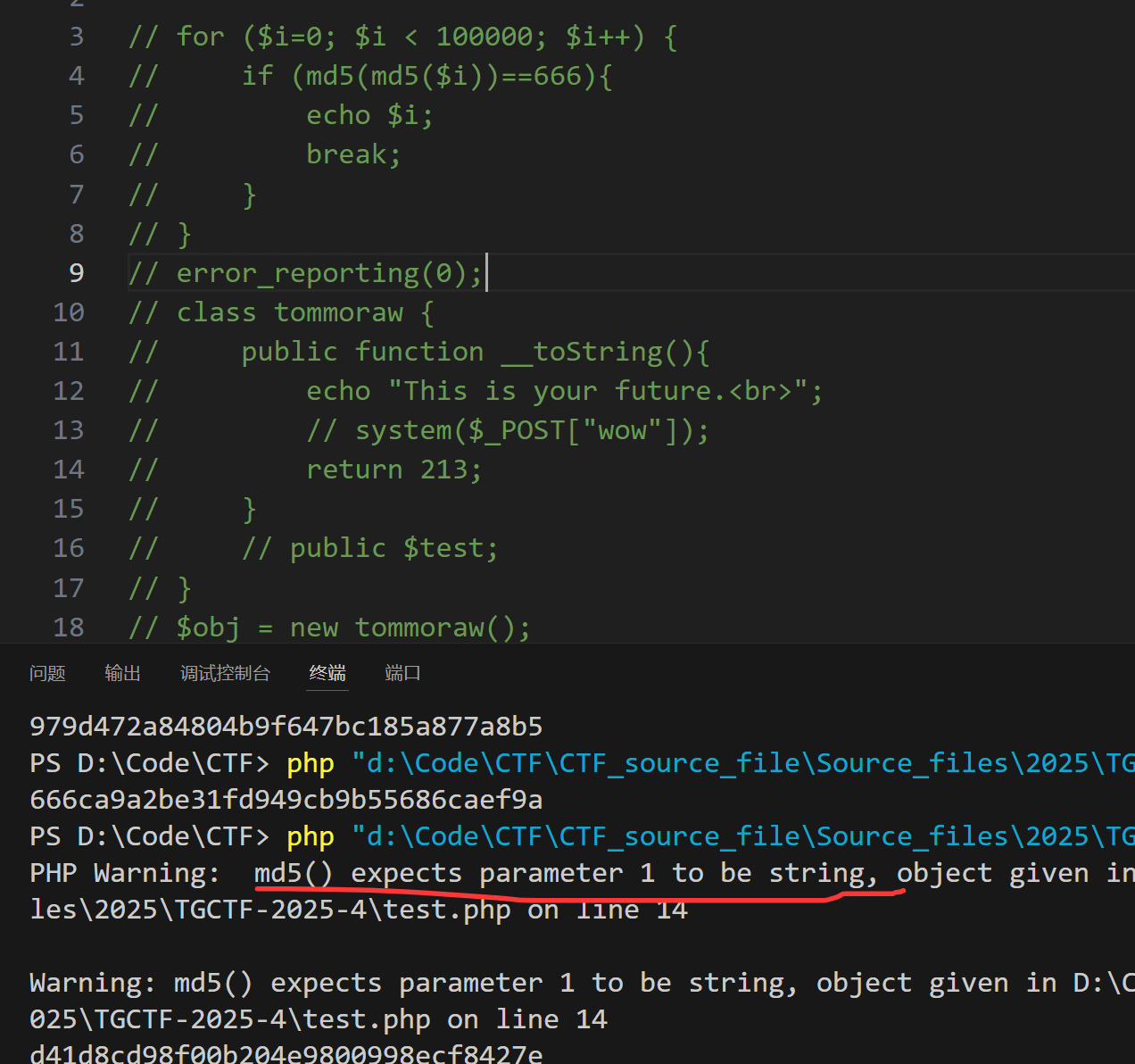Click line number 9 in the gutter
1135x1064 pixels.
76,273
